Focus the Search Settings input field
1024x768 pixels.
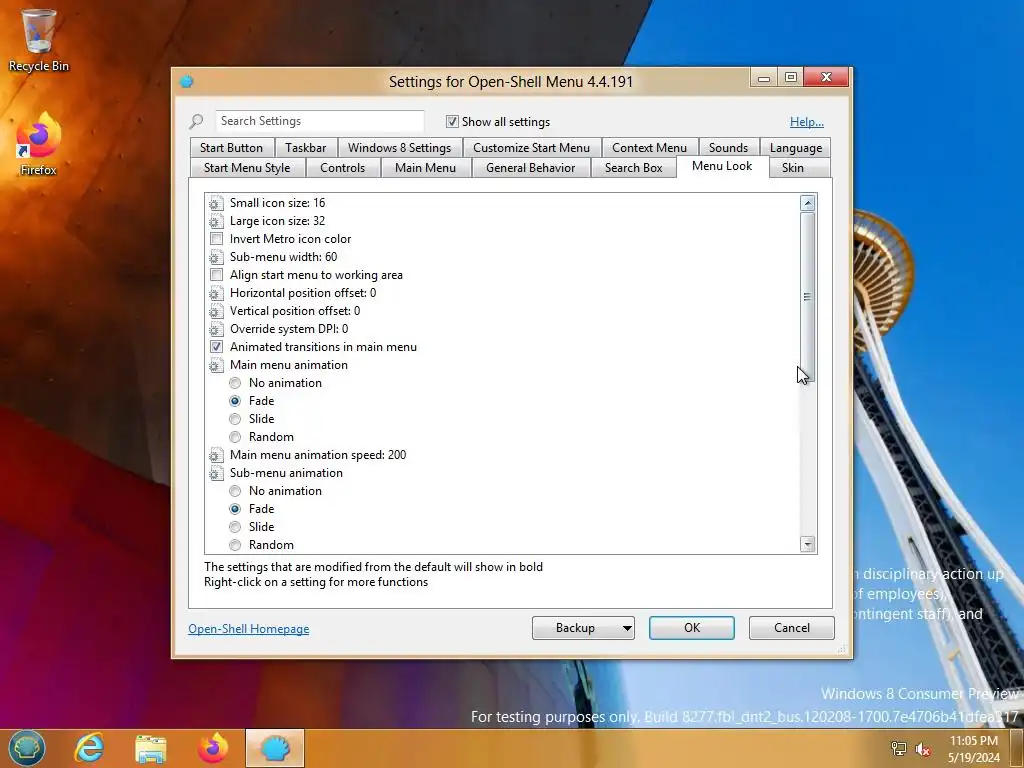[319, 121]
